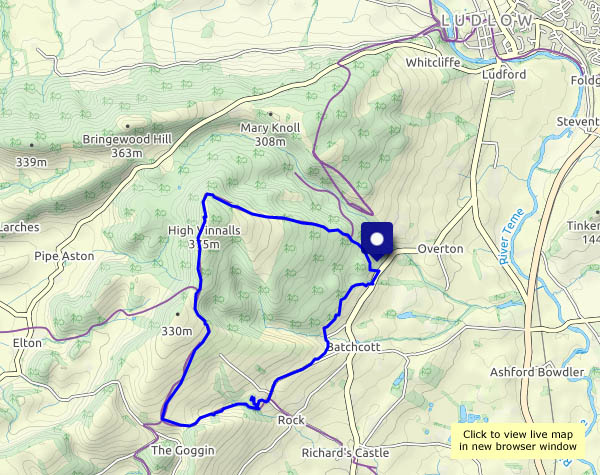Select Richard's Castle label
This screenshot has height=475, width=600.
coord(345,453)
